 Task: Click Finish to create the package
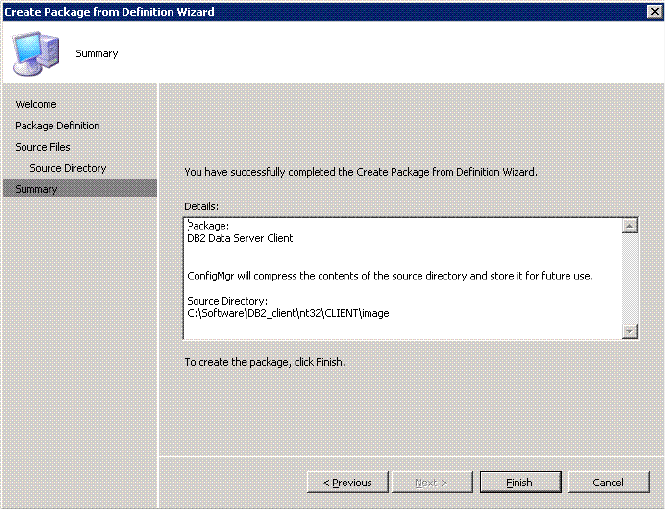519,482
